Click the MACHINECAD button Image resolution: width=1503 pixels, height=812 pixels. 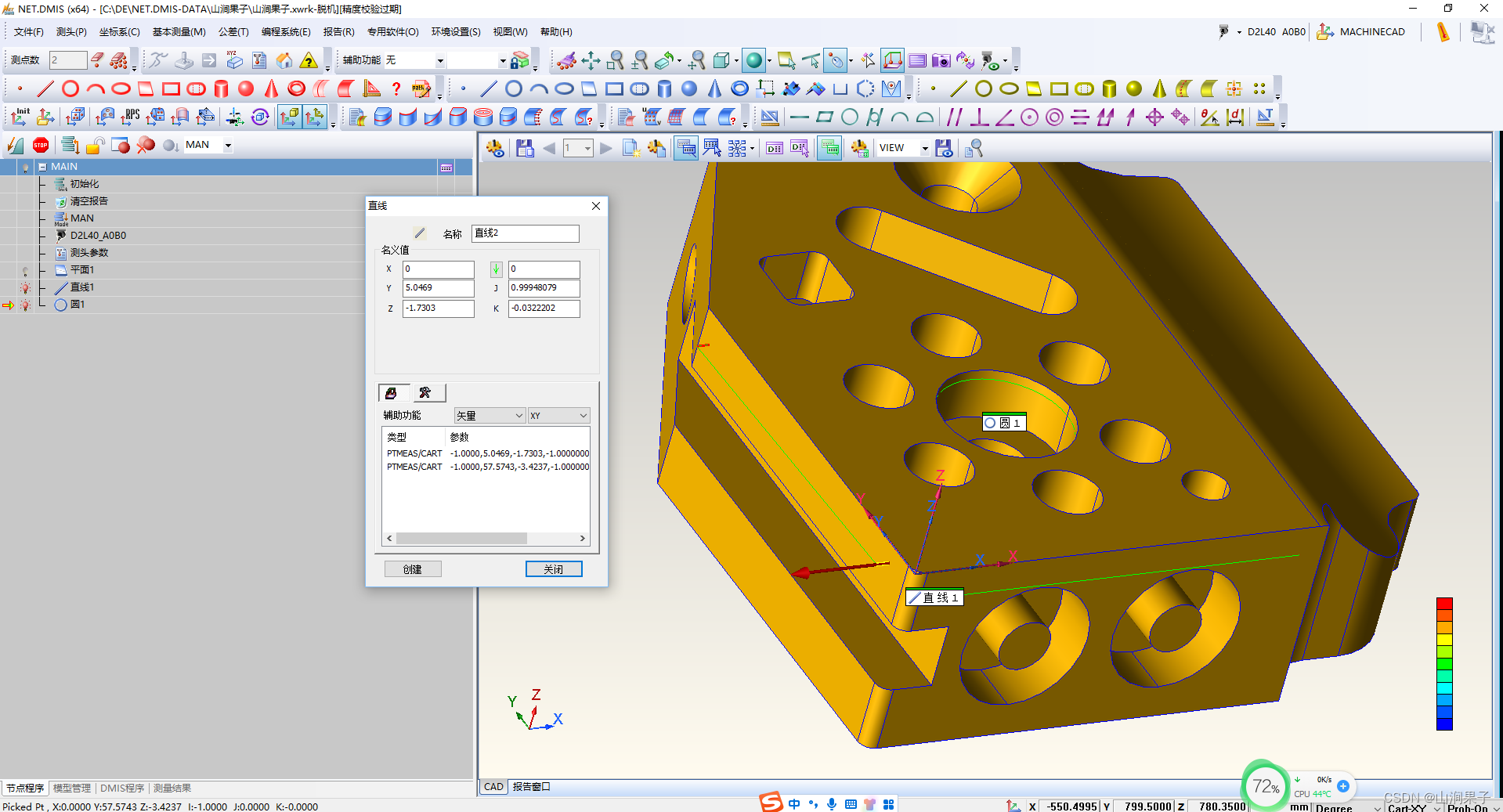pos(1361,32)
